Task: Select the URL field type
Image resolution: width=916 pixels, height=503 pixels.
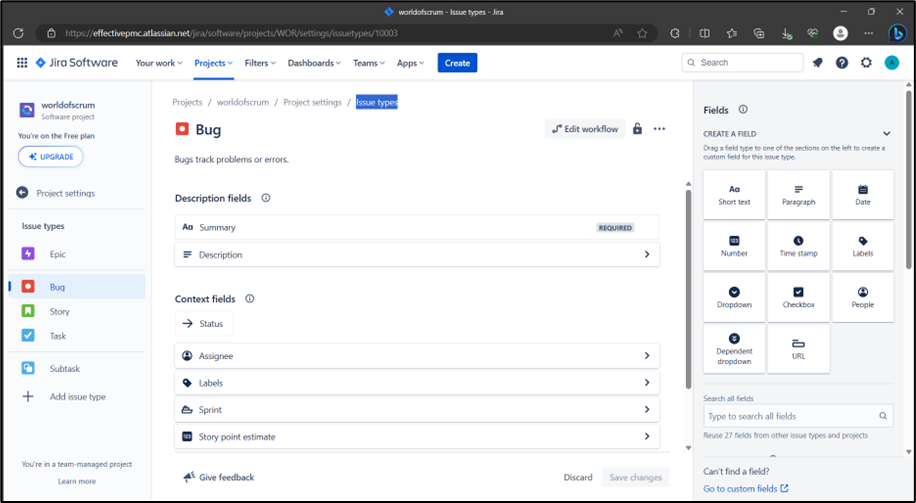Action: click(799, 349)
